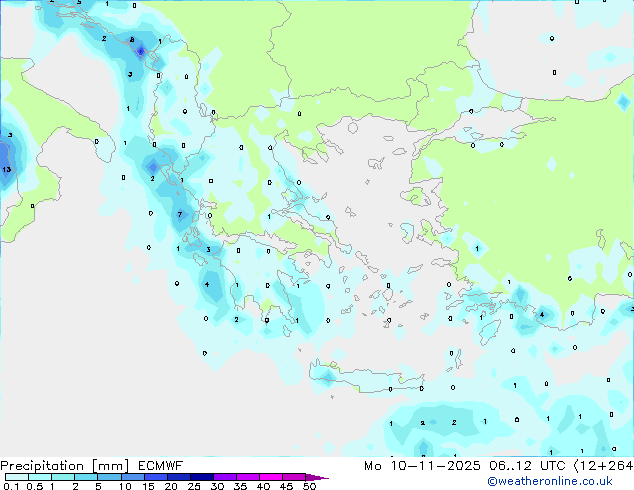634x490 pixels.
Task: Click the '35' legend scale label
Action: tap(240, 486)
